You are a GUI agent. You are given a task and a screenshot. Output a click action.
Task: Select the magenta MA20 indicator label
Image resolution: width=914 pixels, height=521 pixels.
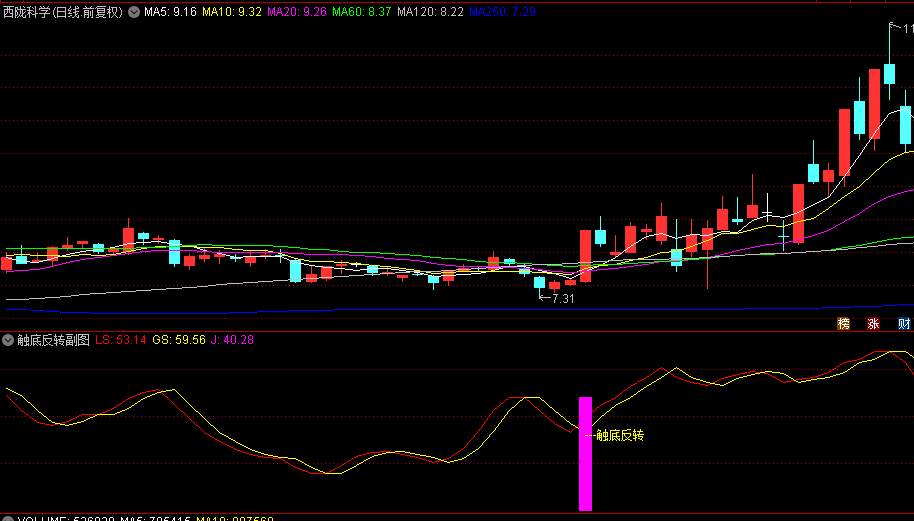point(297,12)
